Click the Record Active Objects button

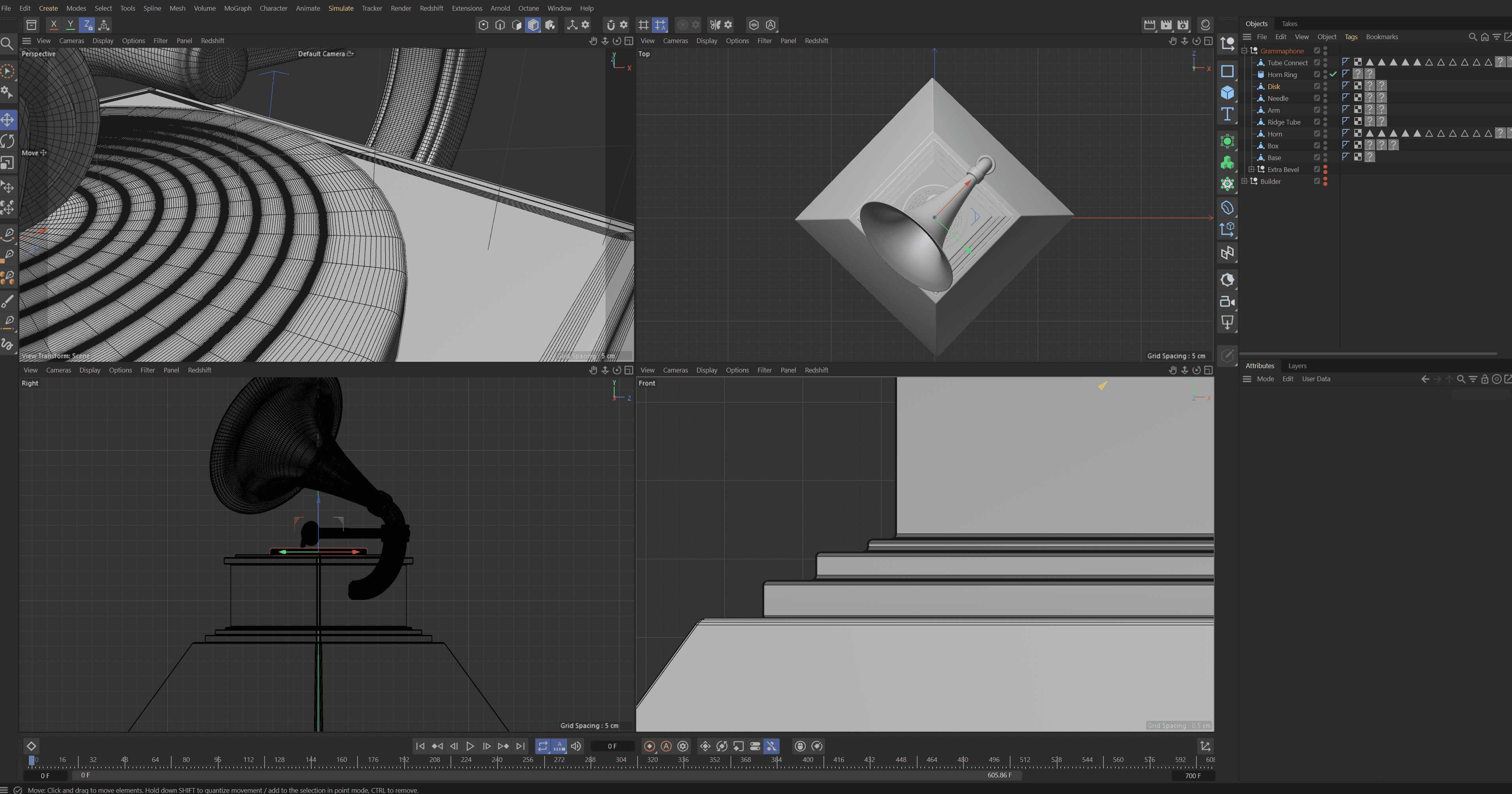tap(649, 746)
